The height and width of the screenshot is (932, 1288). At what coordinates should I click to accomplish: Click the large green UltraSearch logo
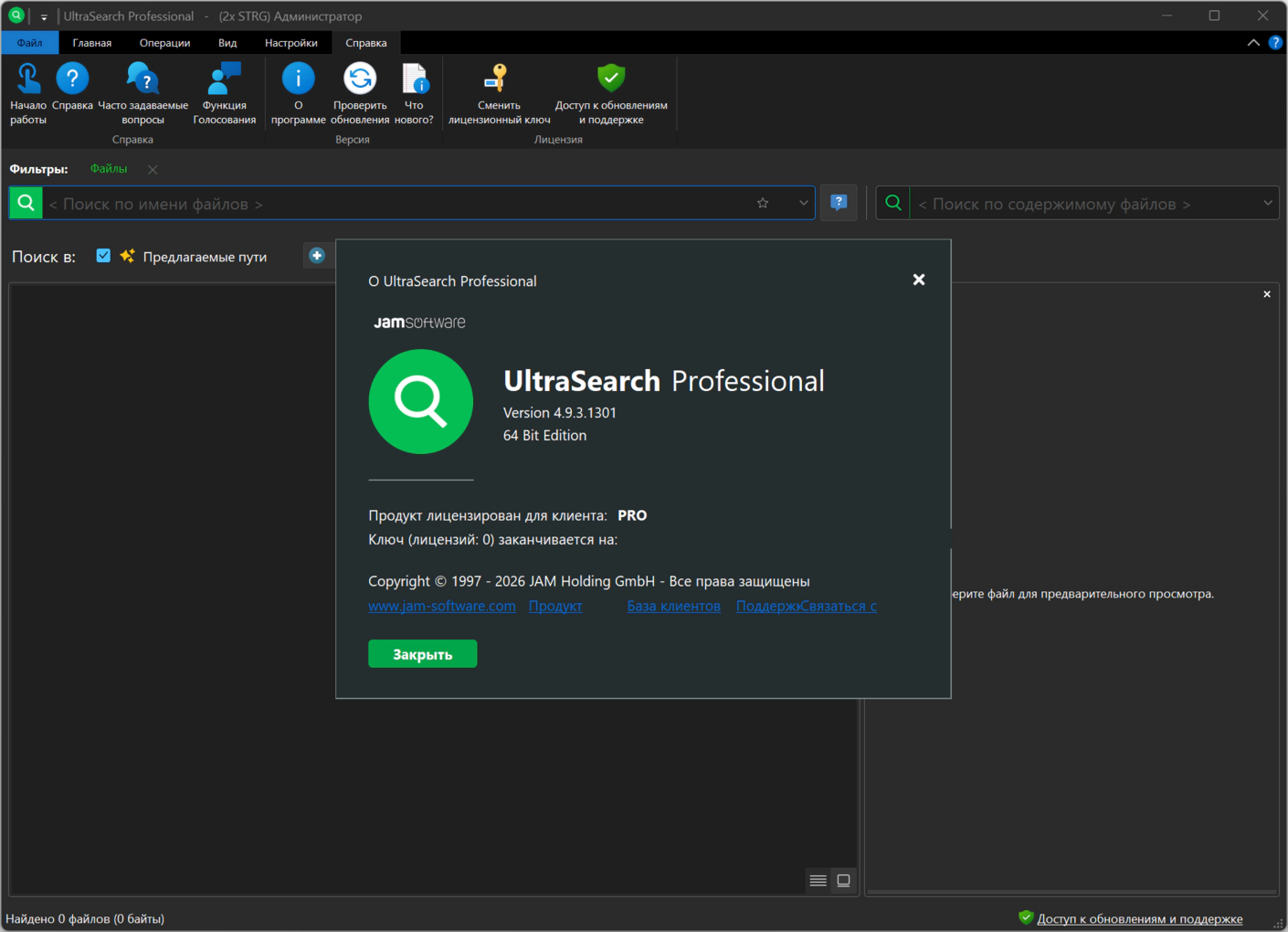[x=421, y=401]
